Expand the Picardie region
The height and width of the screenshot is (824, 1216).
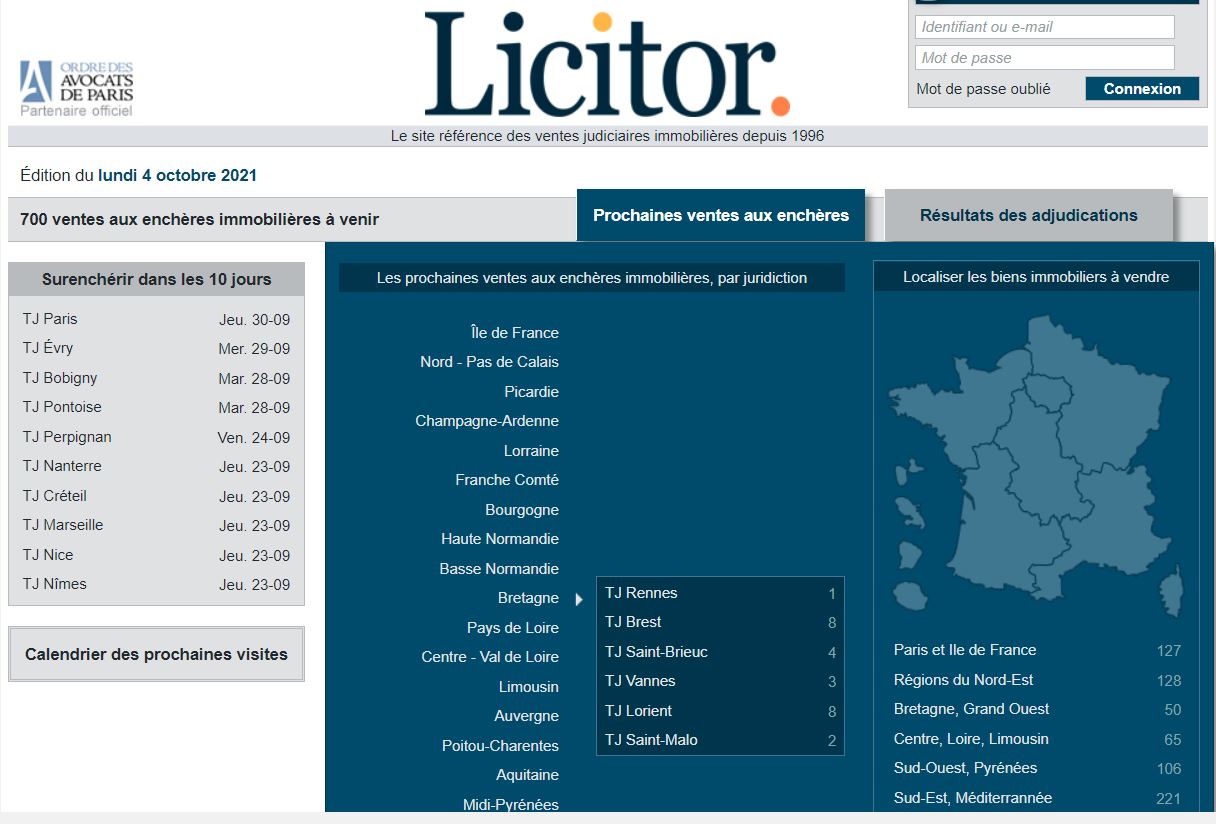tap(531, 392)
